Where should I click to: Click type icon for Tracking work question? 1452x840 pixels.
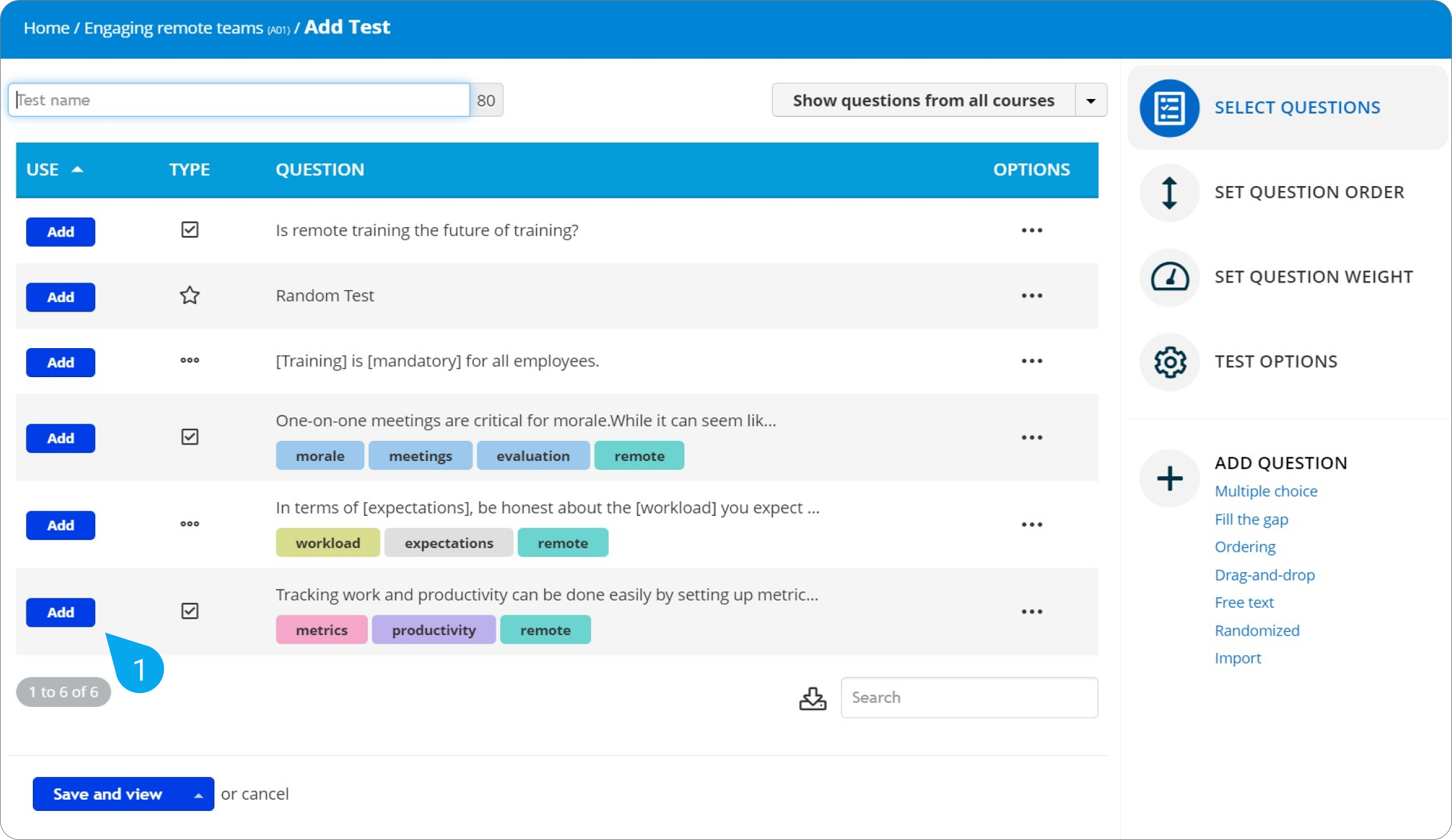(x=189, y=610)
